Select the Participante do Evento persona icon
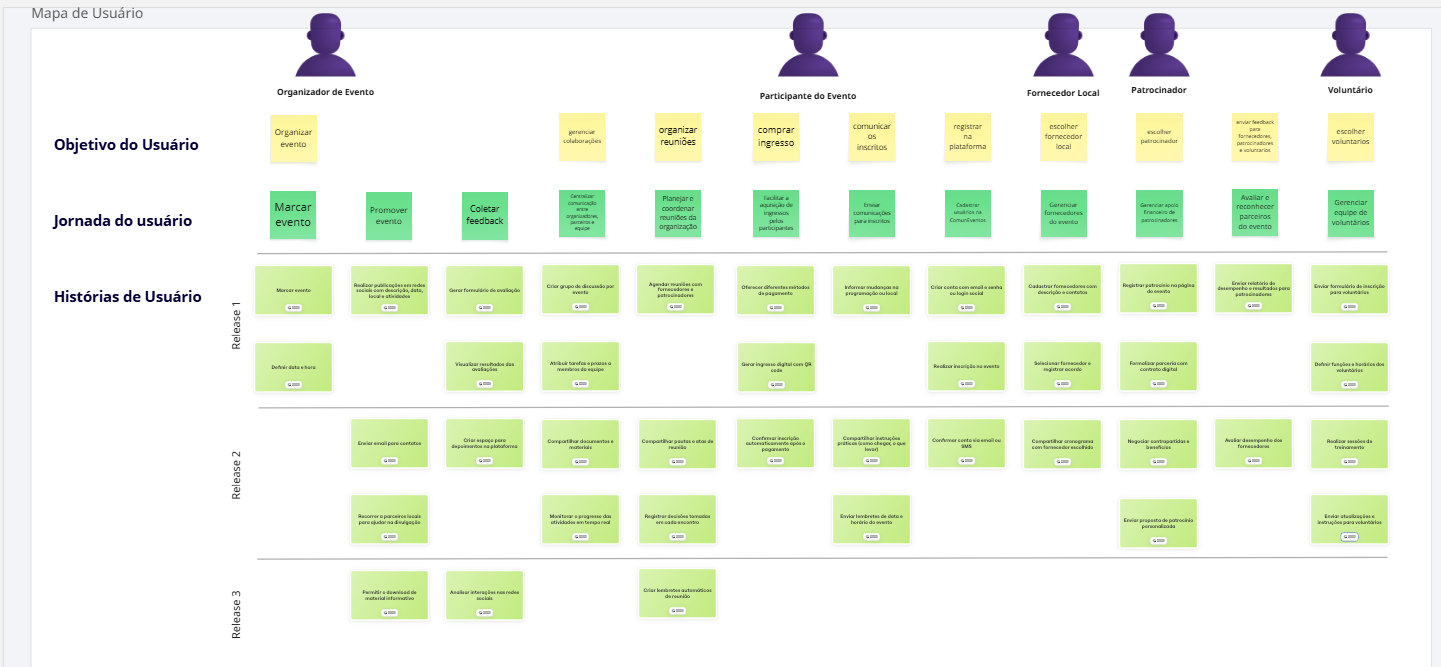Image resolution: width=1441 pixels, height=667 pixels. click(x=807, y=46)
